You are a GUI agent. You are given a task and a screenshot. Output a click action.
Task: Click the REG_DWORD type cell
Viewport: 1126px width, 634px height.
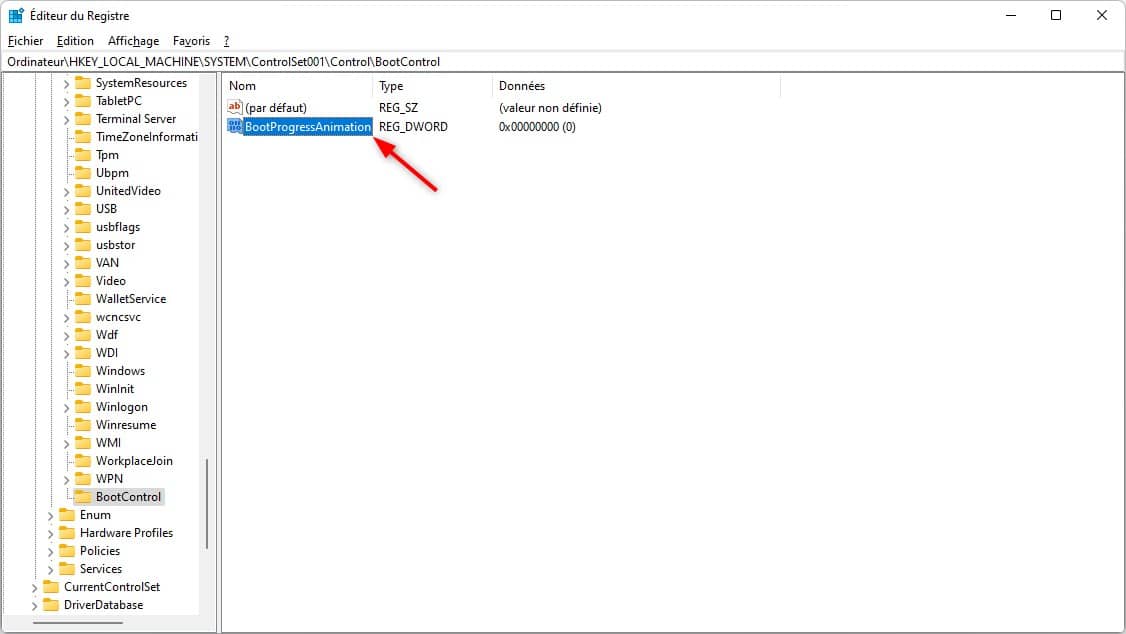[x=413, y=127]
